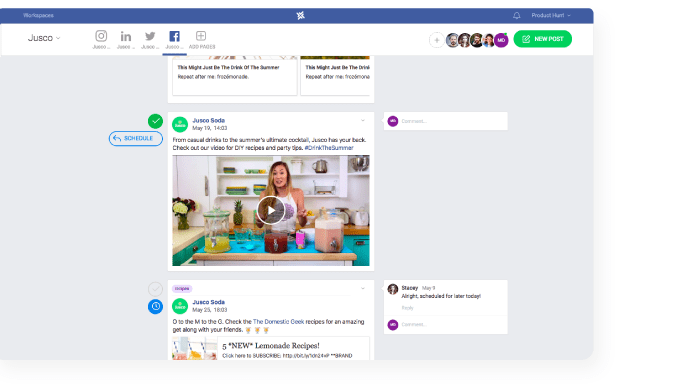The width and height of the screenshot is (700, 391).
Task: Click the fourth team member avatar
Action: pos(489,40)
